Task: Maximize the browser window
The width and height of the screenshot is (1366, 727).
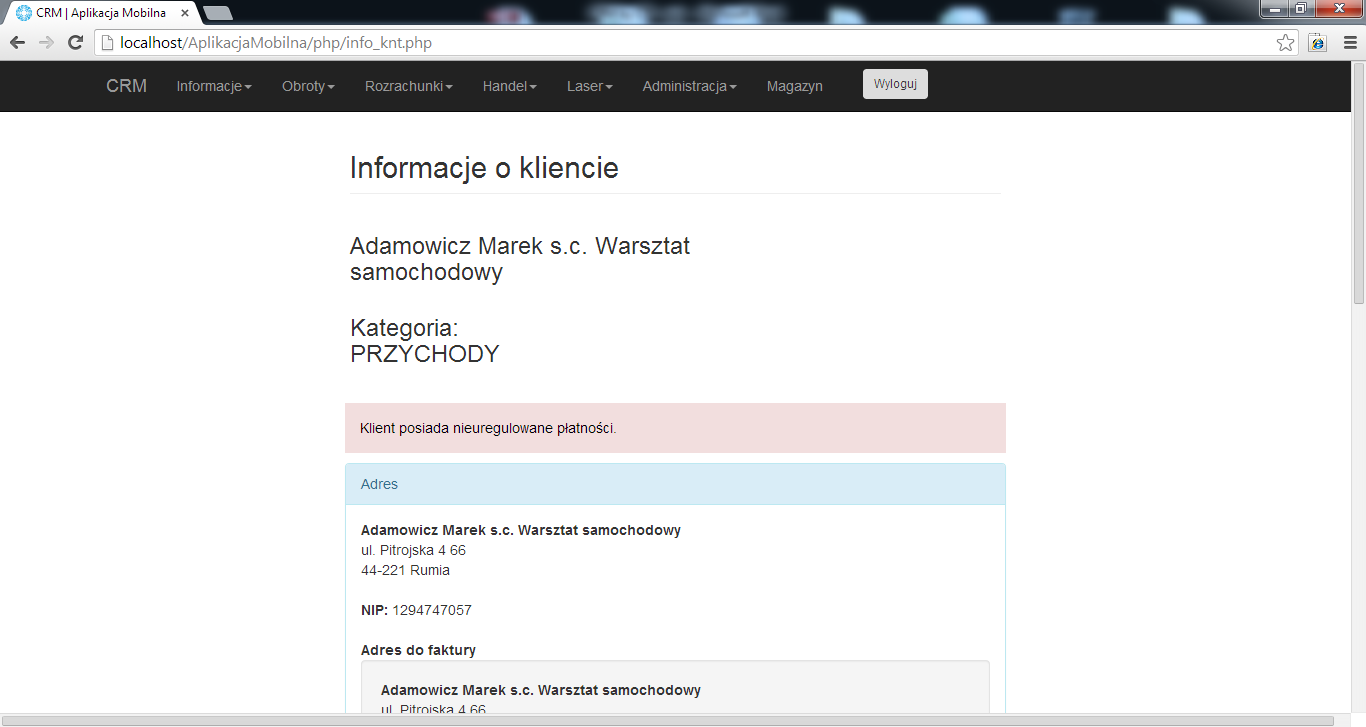Action: point(1301,9)
